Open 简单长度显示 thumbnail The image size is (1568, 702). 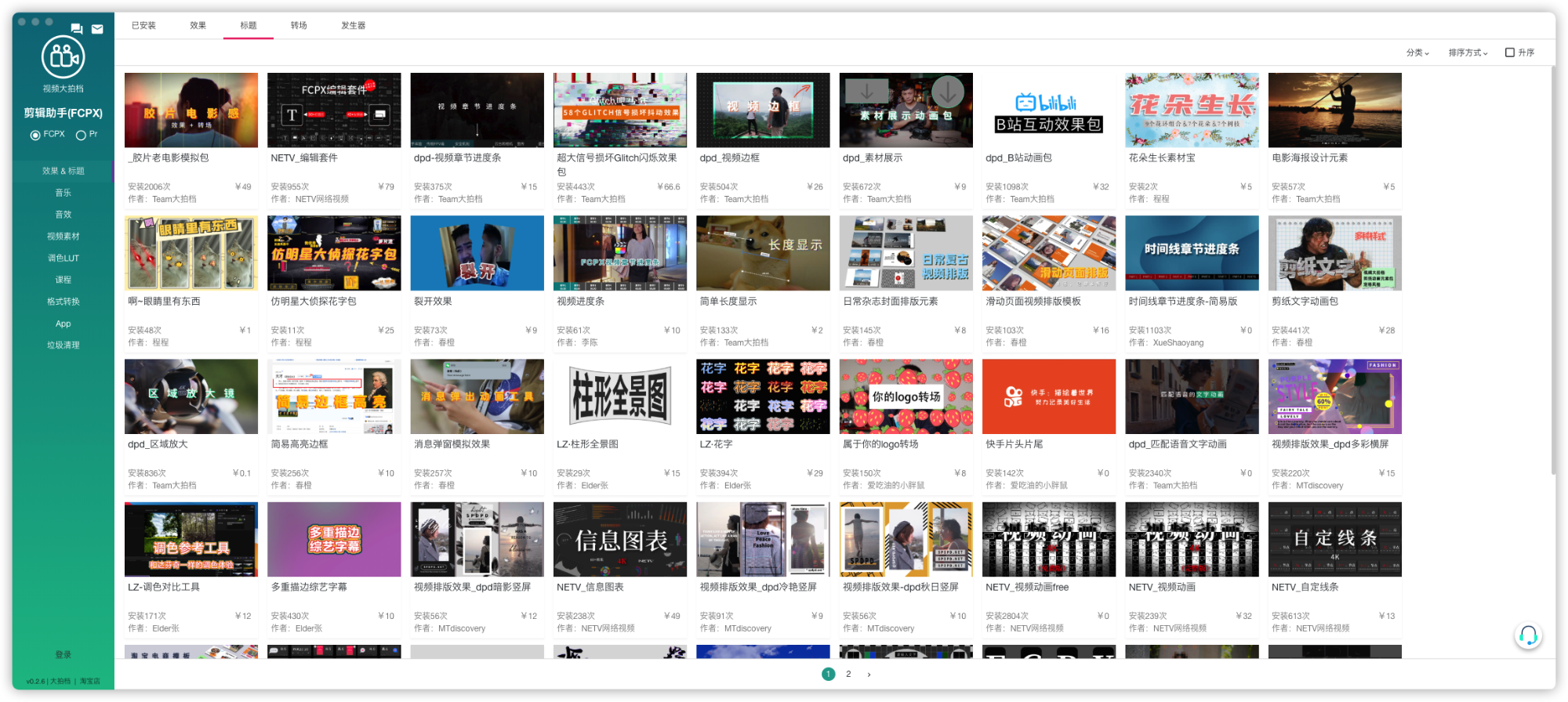coord(763,253)
